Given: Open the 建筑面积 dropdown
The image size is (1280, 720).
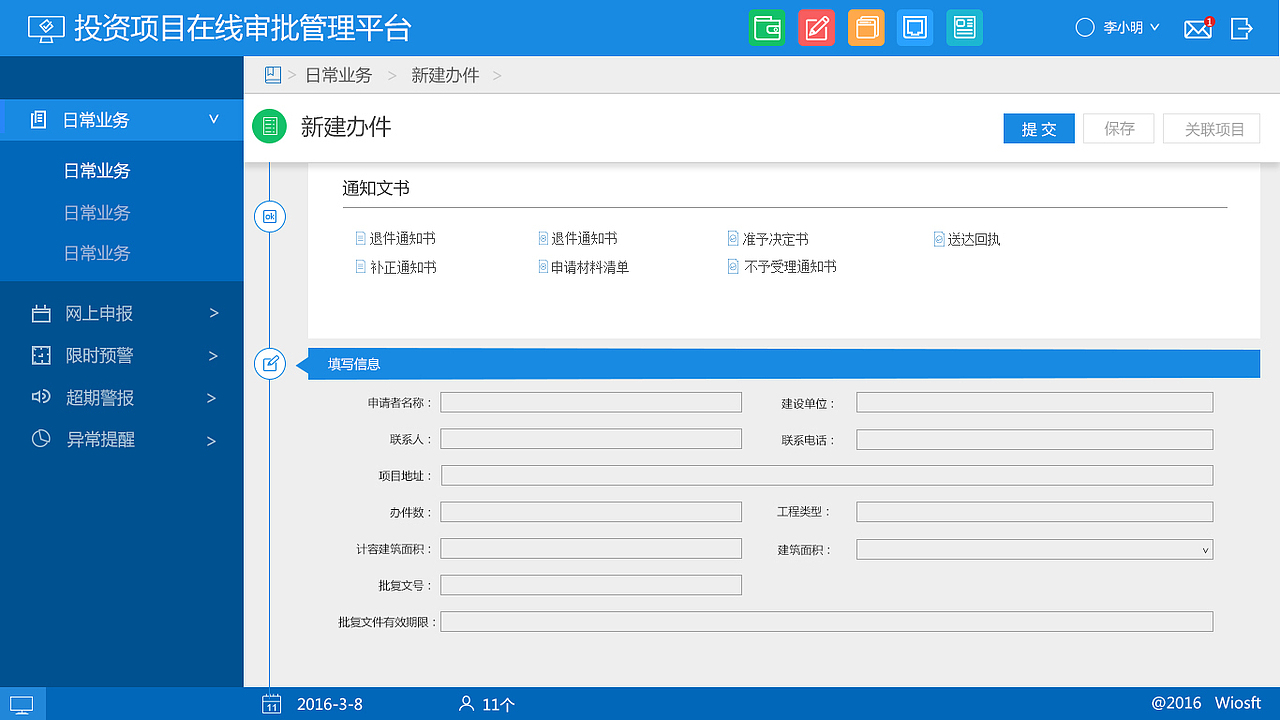Looking at the screenshot, I should [x=1035, y=549].
